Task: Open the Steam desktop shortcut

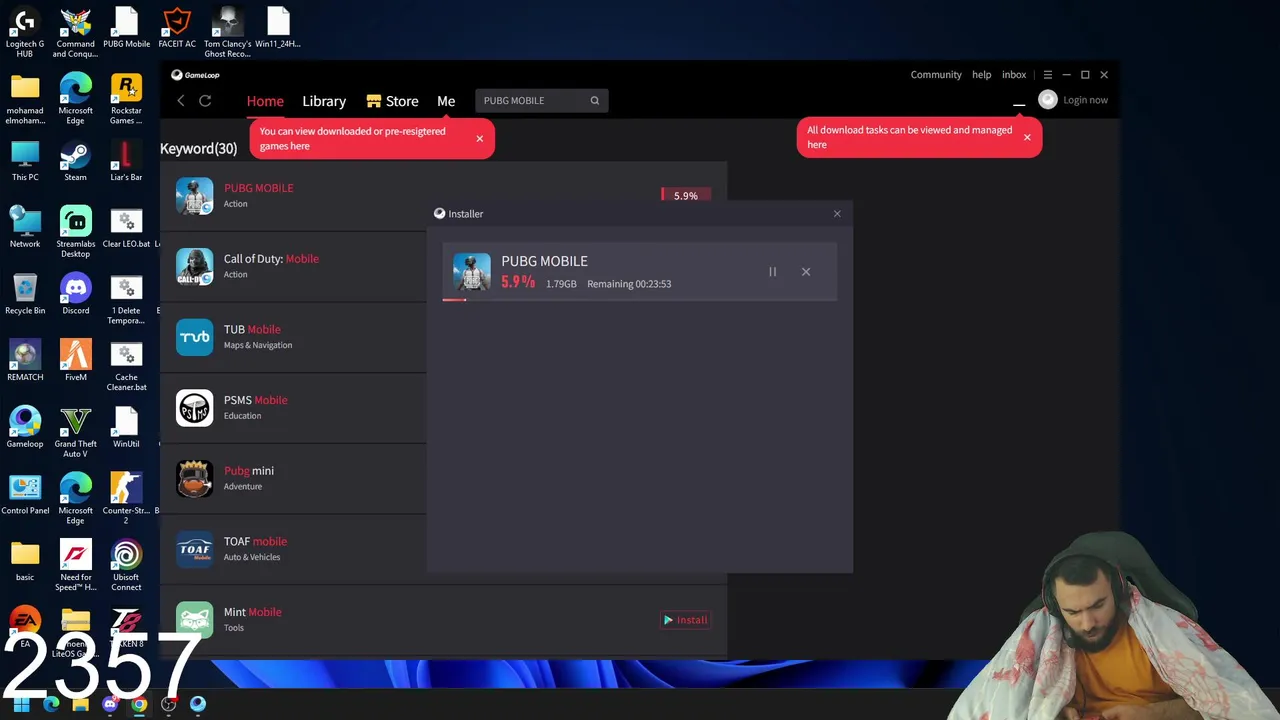Action: (75, 161)
